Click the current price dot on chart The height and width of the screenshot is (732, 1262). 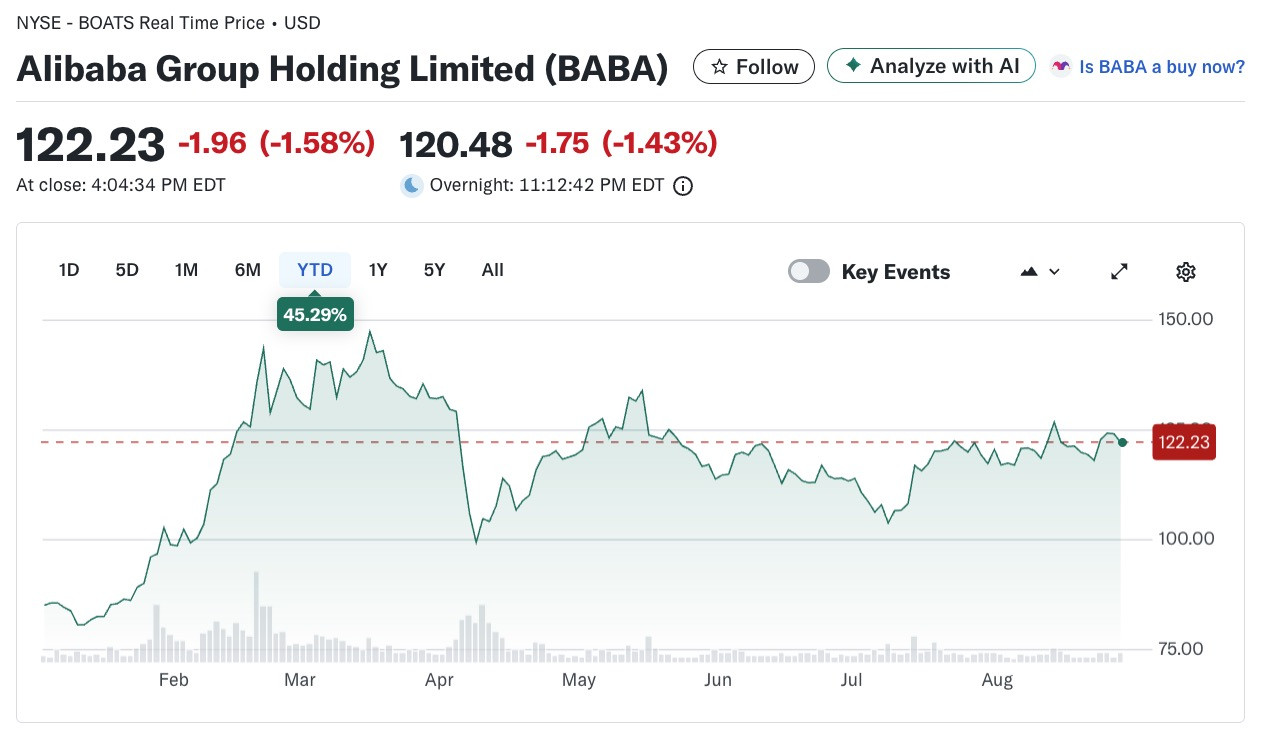[x=1123, y=442]
